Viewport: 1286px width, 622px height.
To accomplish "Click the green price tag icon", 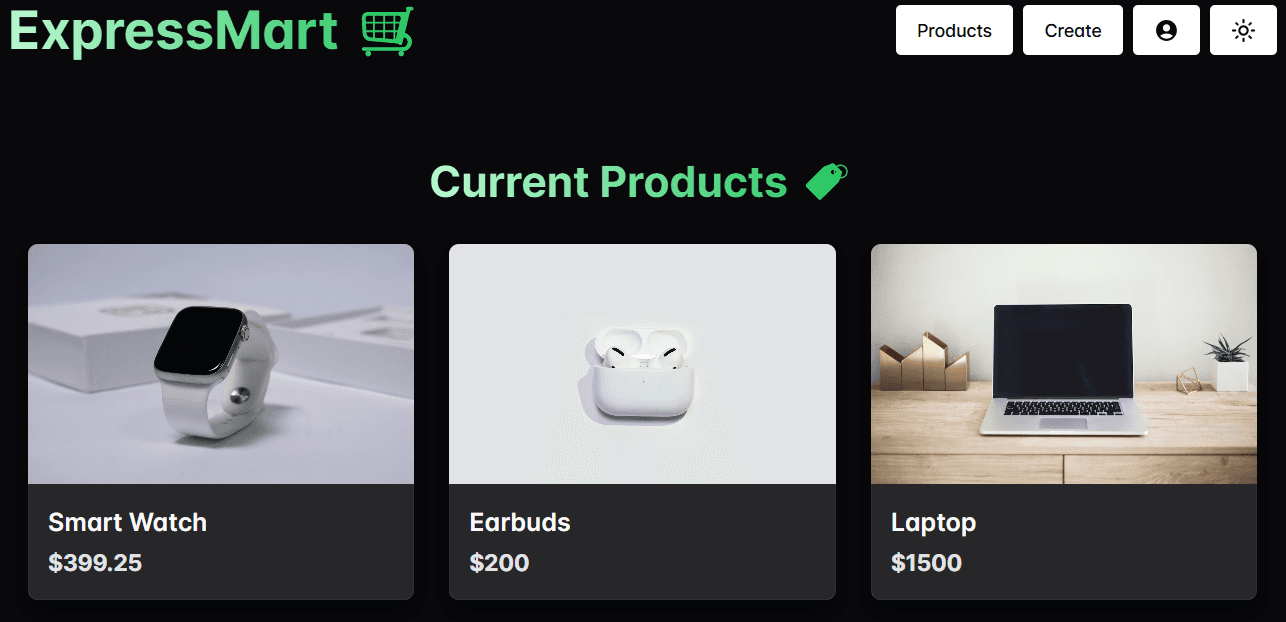I will [827, 182].
